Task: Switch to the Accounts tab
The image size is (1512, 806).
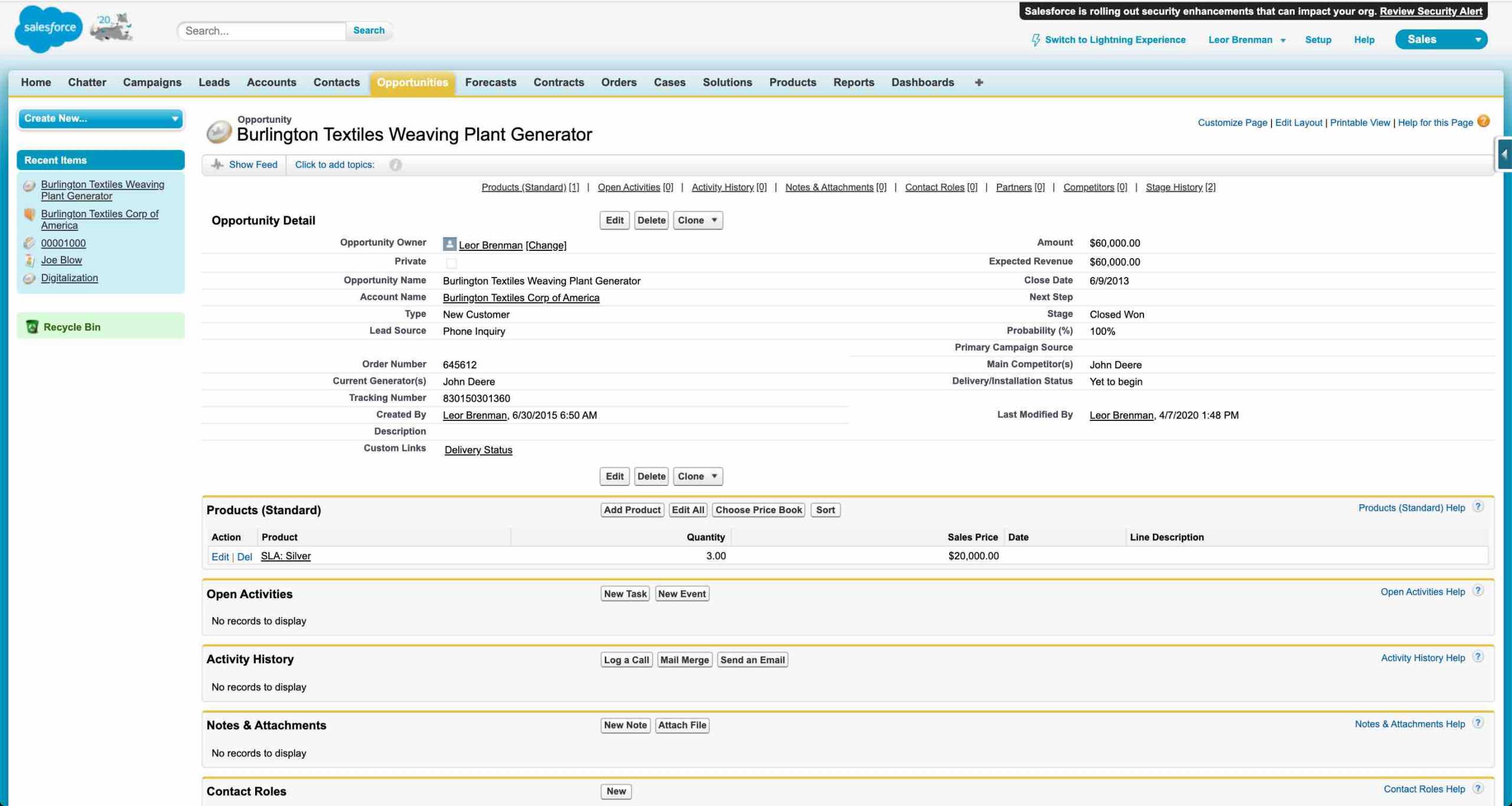Action: point(272,83)
